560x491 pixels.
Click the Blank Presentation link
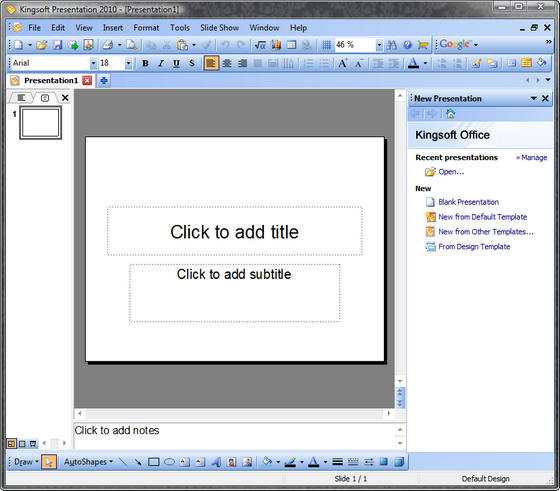pyautogui.click(x=469, y=202)
